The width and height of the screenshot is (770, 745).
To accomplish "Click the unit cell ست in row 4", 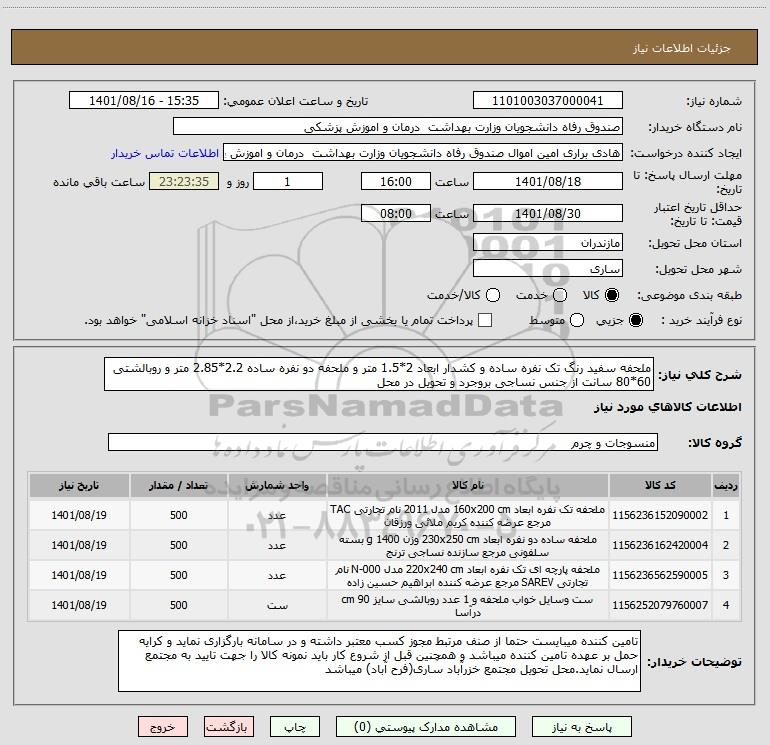I will coord(277,606).
